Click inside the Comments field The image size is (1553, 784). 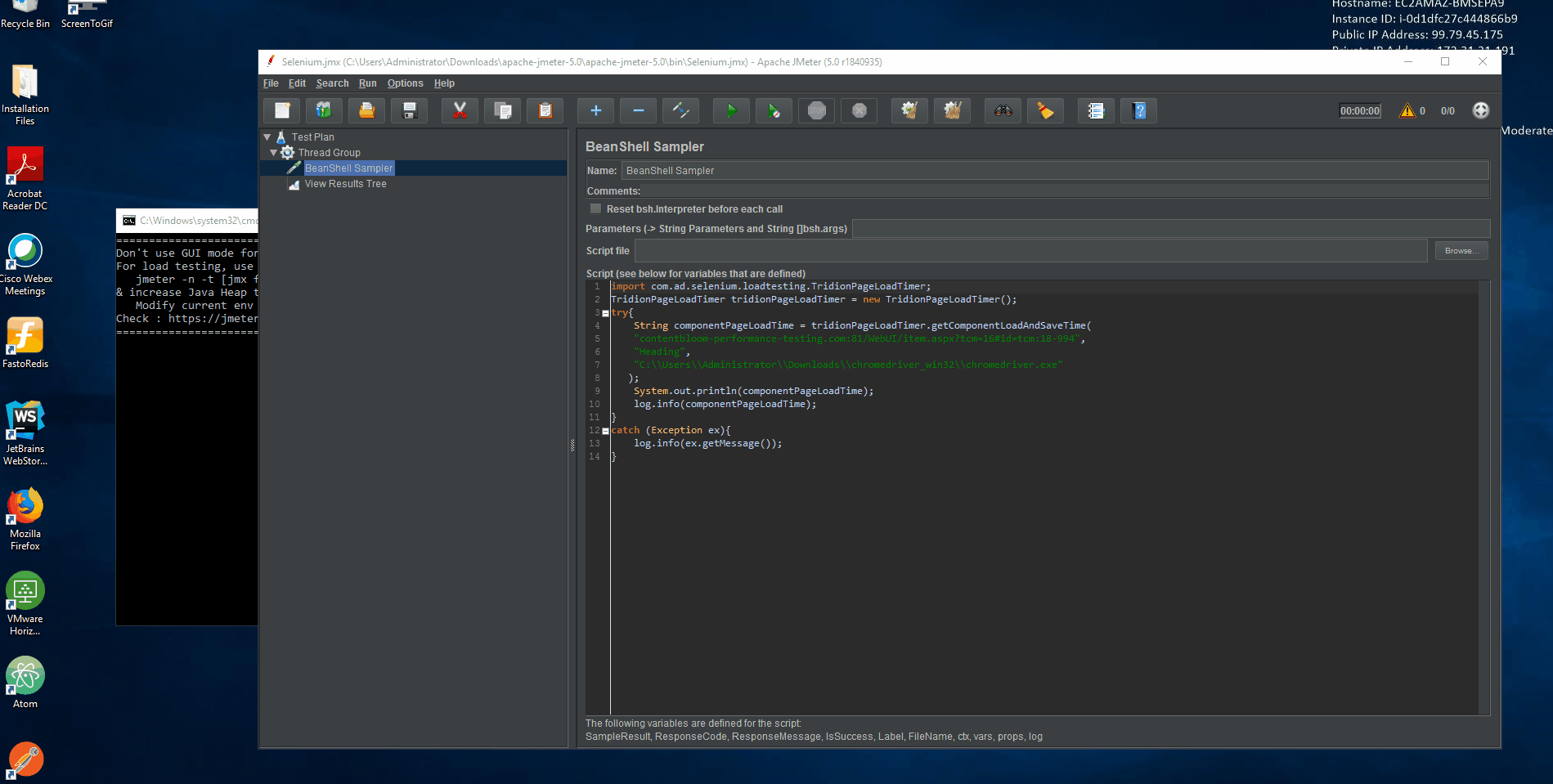900,190
